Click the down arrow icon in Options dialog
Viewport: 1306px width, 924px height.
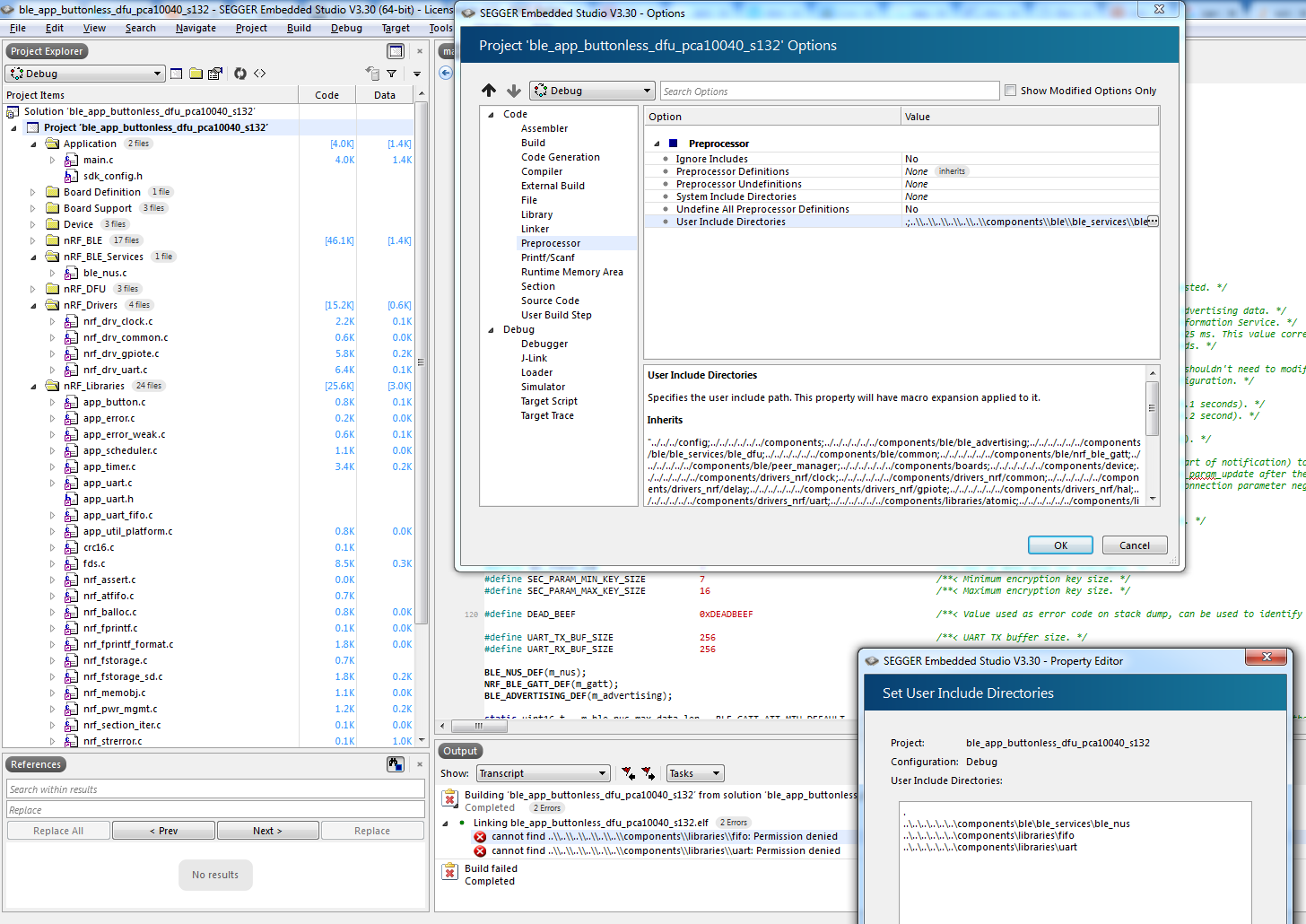[x=514, y=91]
